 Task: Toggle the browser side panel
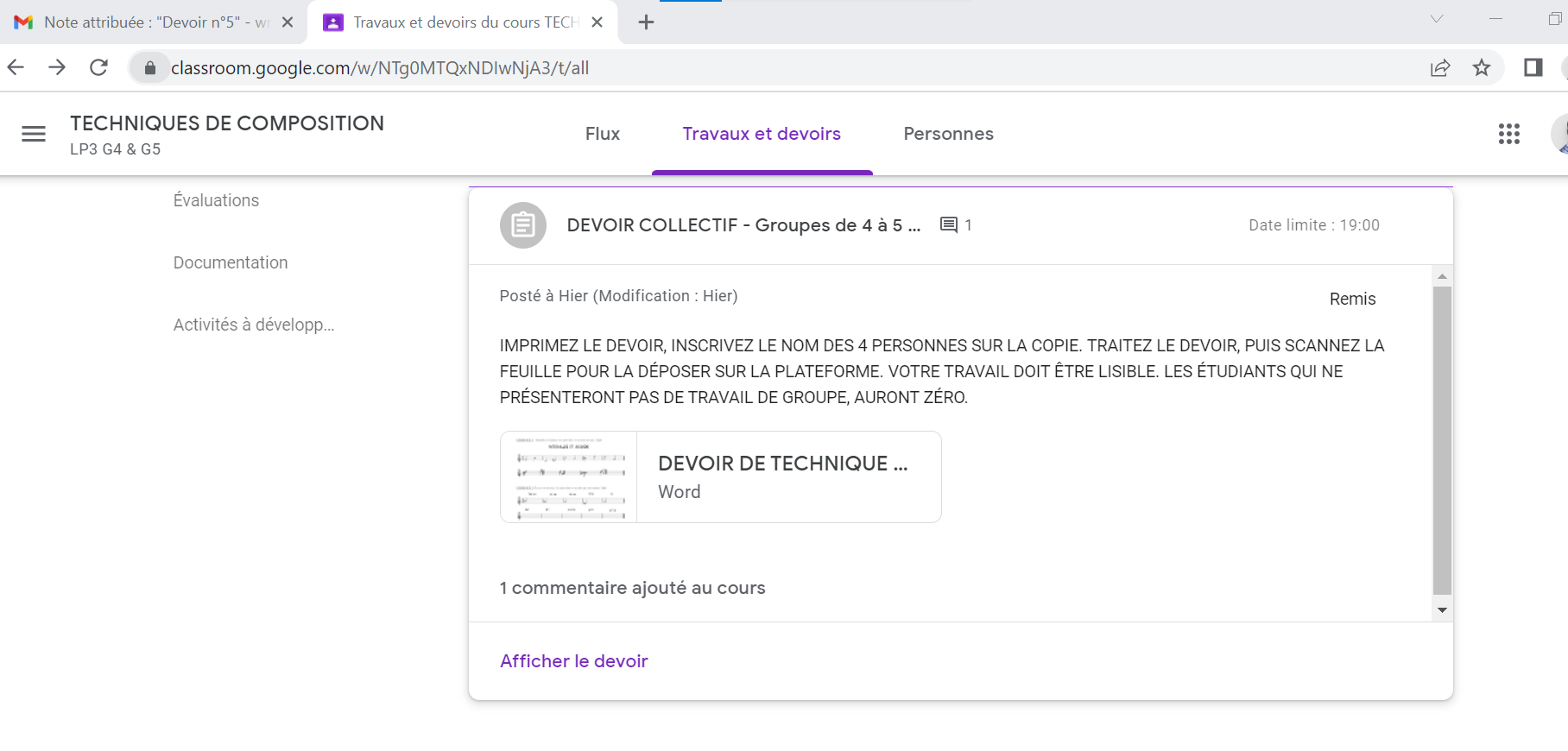tap(1533, 68)
